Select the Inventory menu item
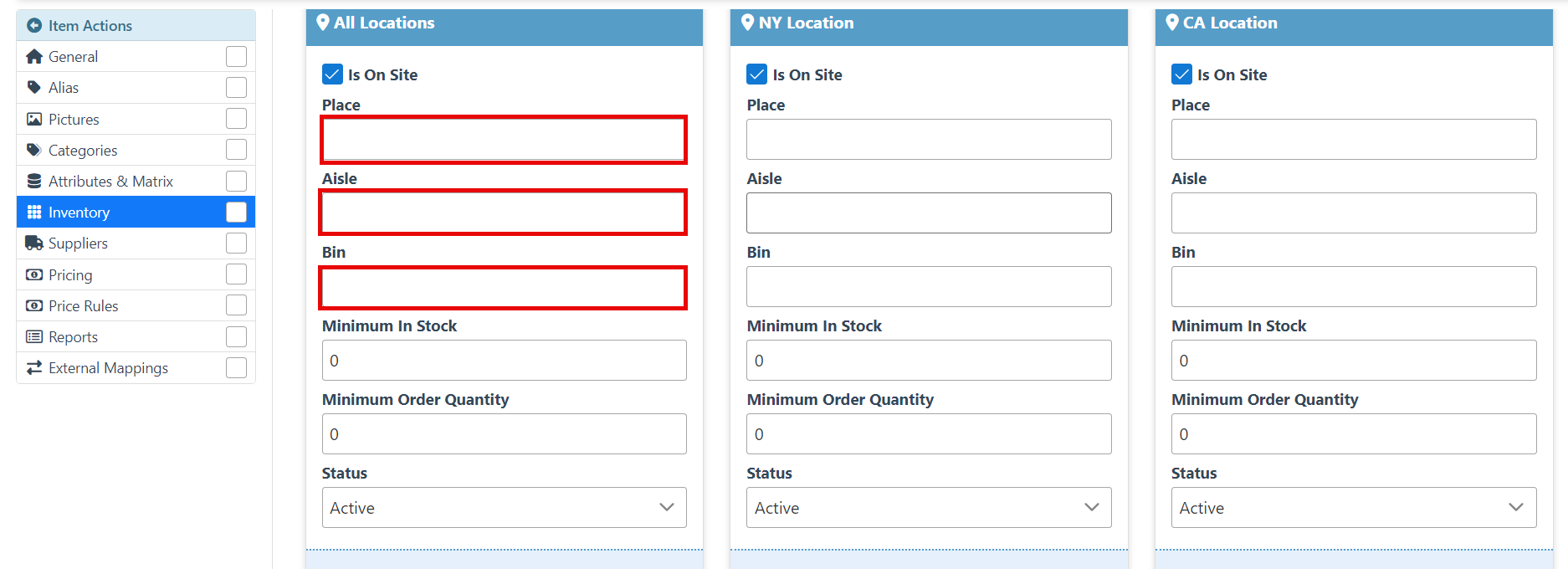 (79, 213)
